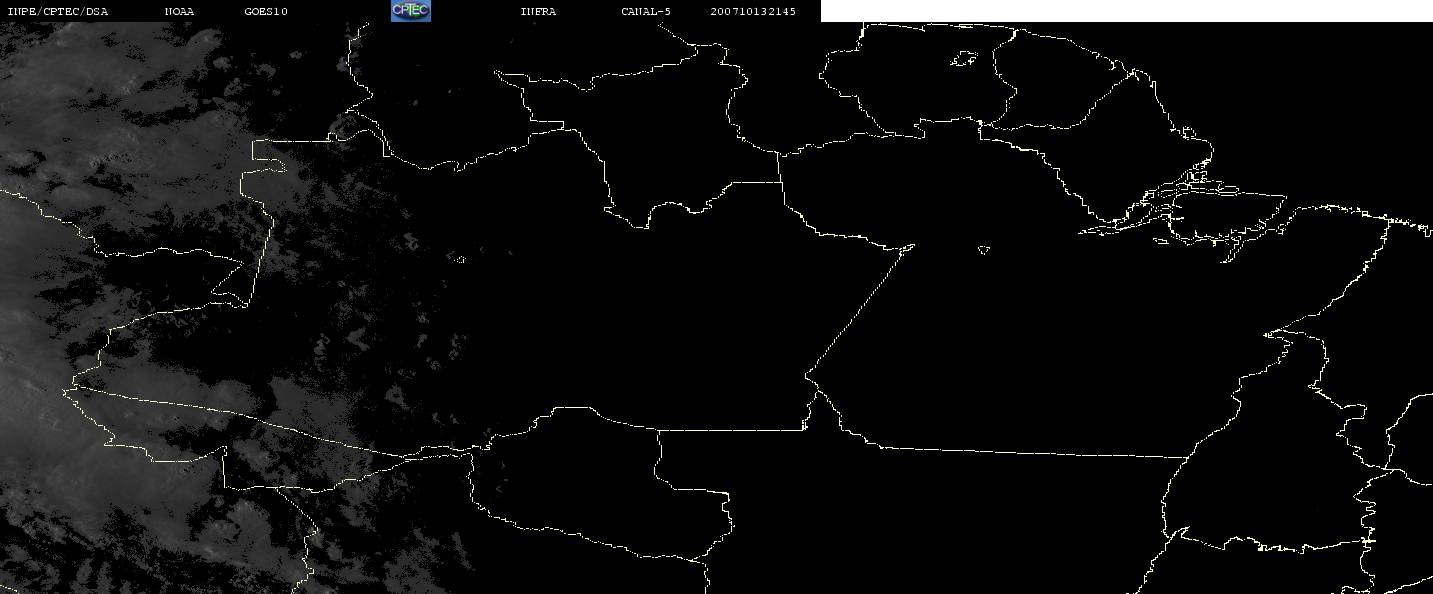The image size is (1433, 594).
Task: Click the CPTEC logo in the header
Action: click(410, 11)
